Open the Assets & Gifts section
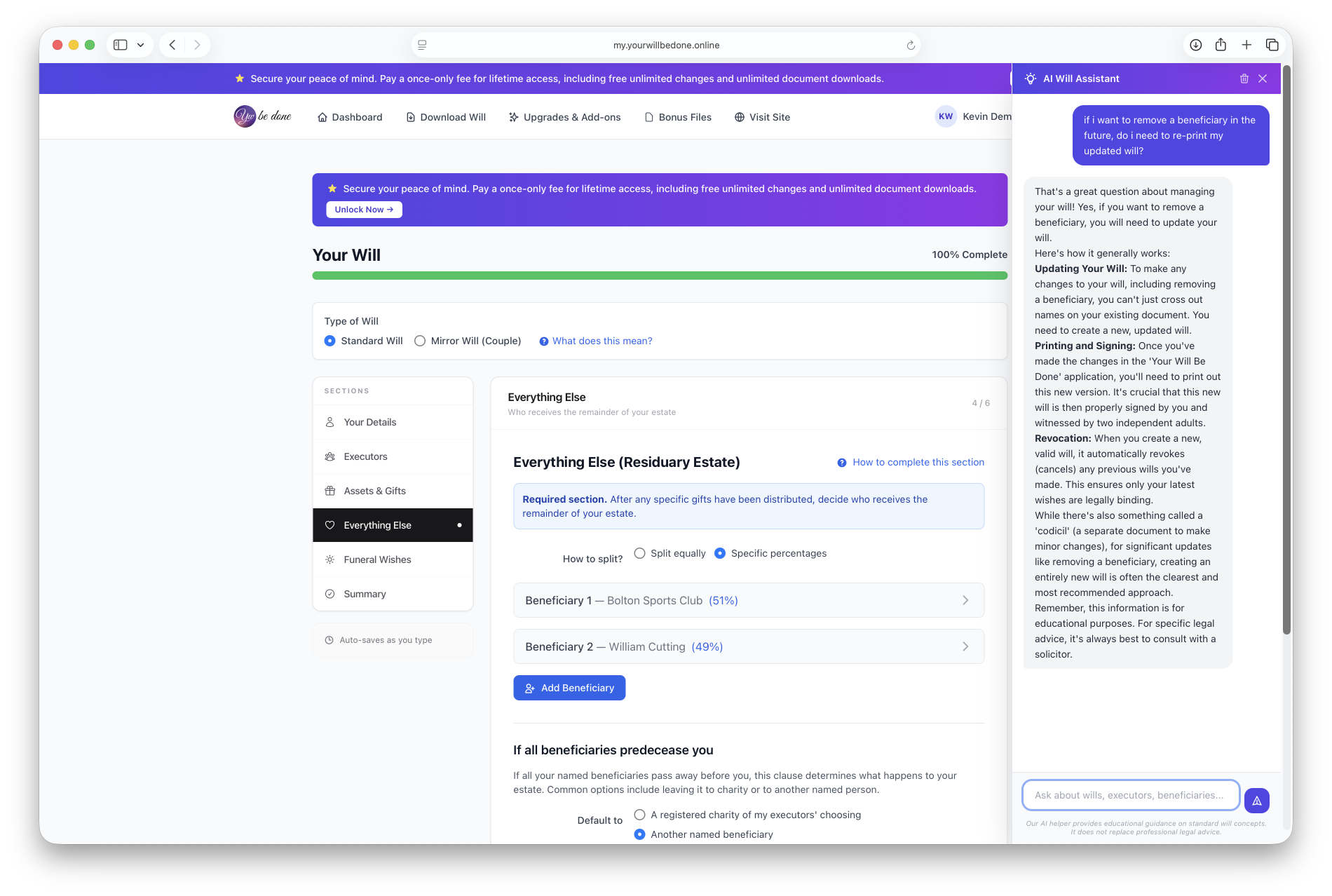The image size is (1332, 896). 393,491
